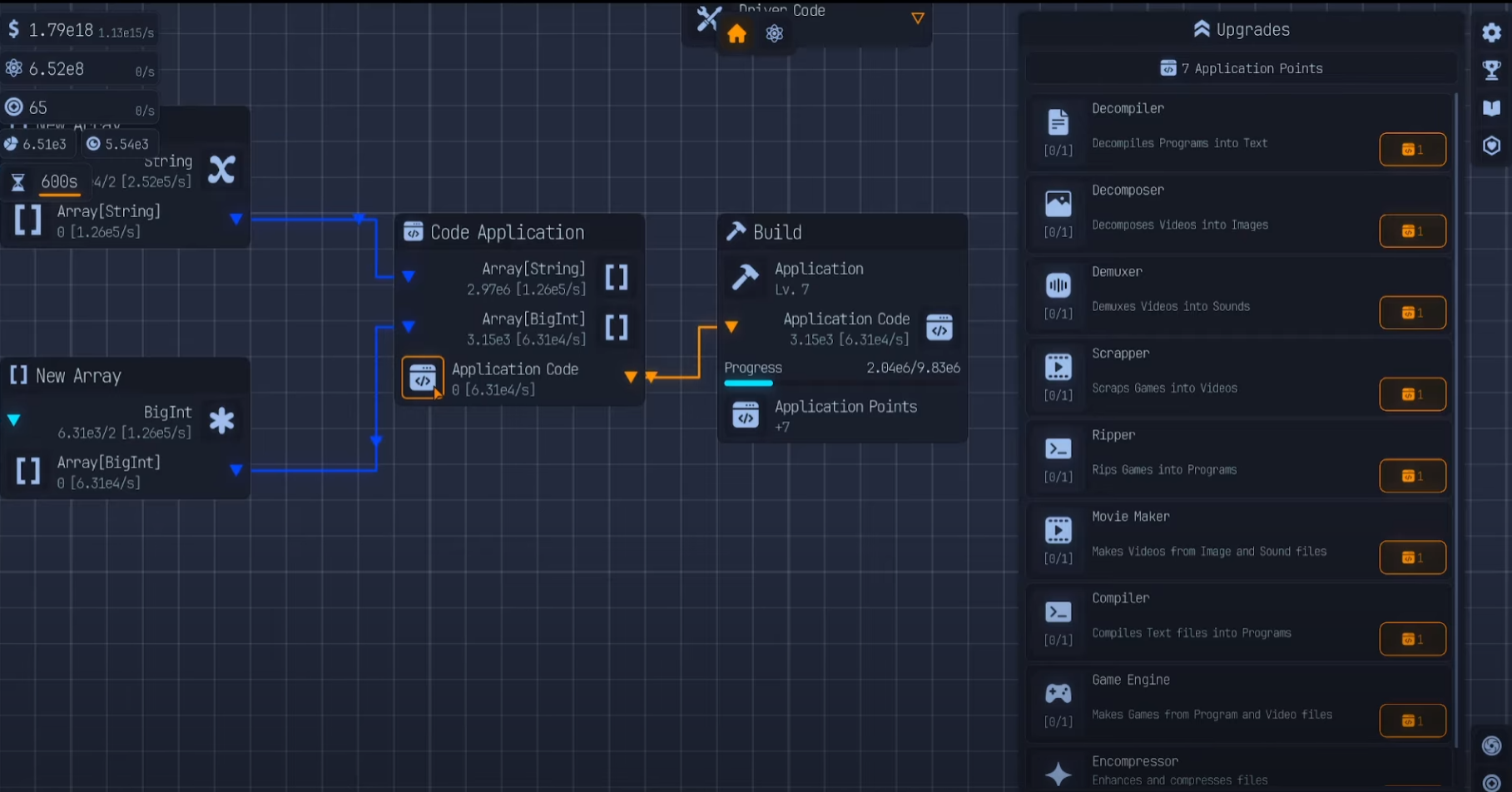
Task: Select the Application Code icon in Code Application
Action: (x=423, y=379)
